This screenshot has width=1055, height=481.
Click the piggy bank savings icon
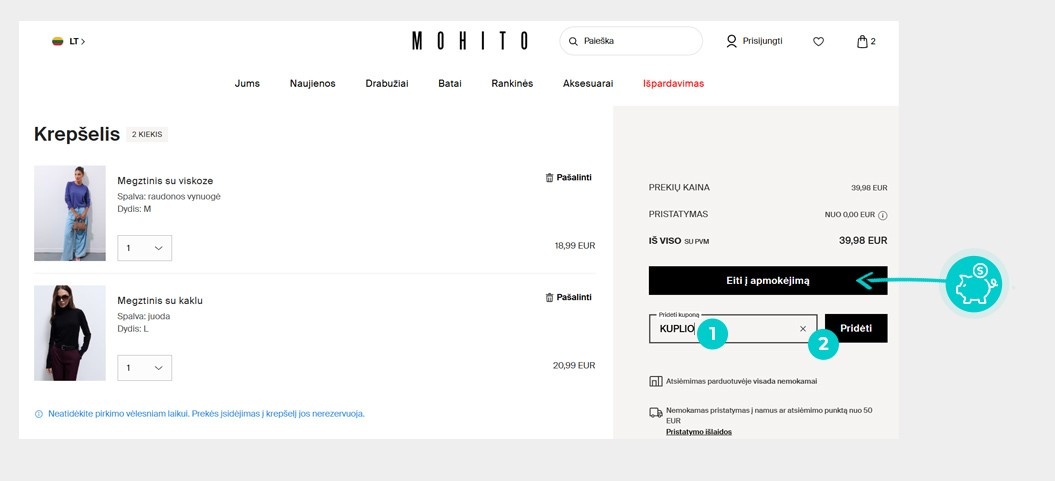tap(975, 284)
